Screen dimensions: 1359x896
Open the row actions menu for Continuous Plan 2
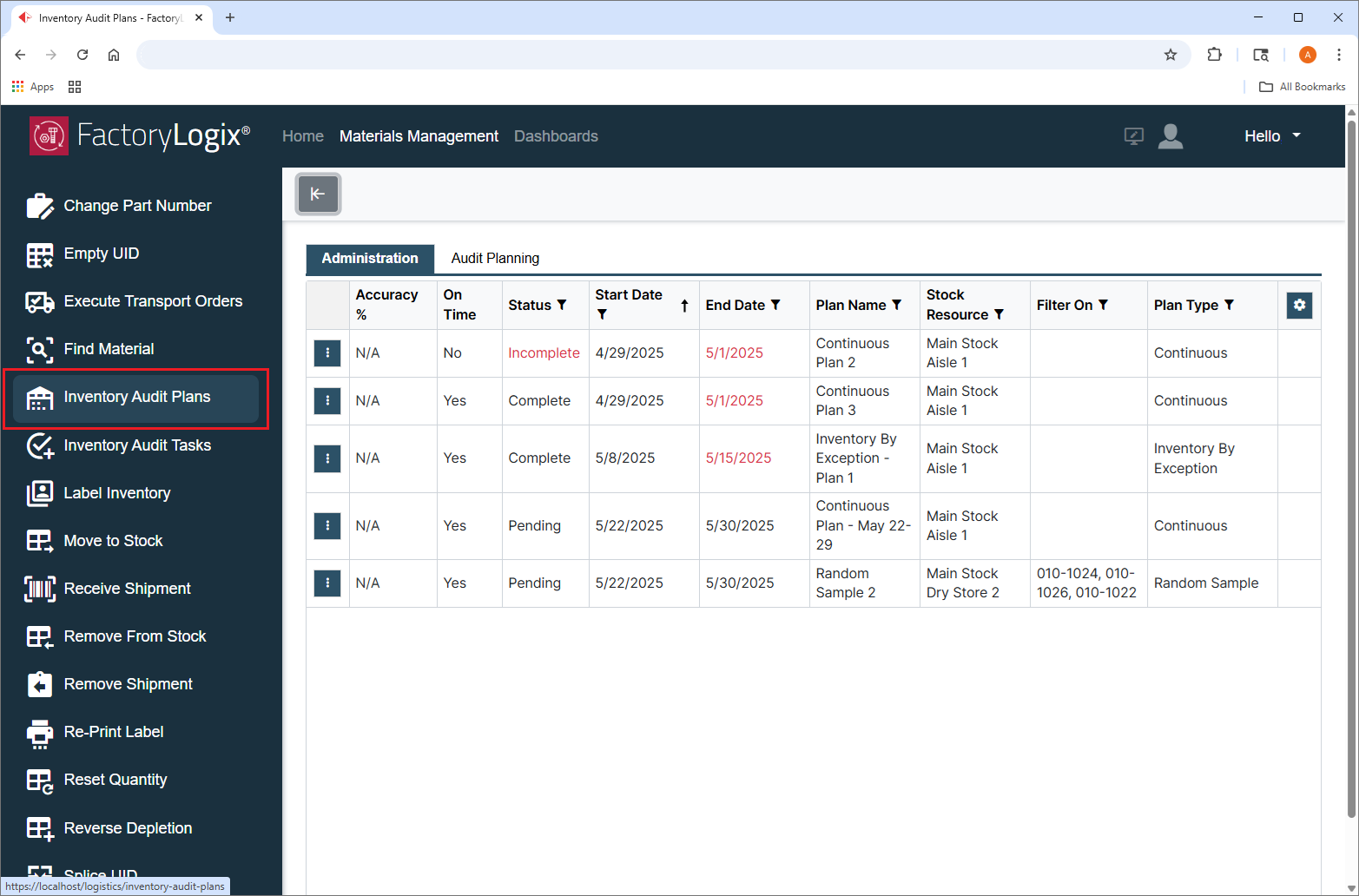point(327,352)
